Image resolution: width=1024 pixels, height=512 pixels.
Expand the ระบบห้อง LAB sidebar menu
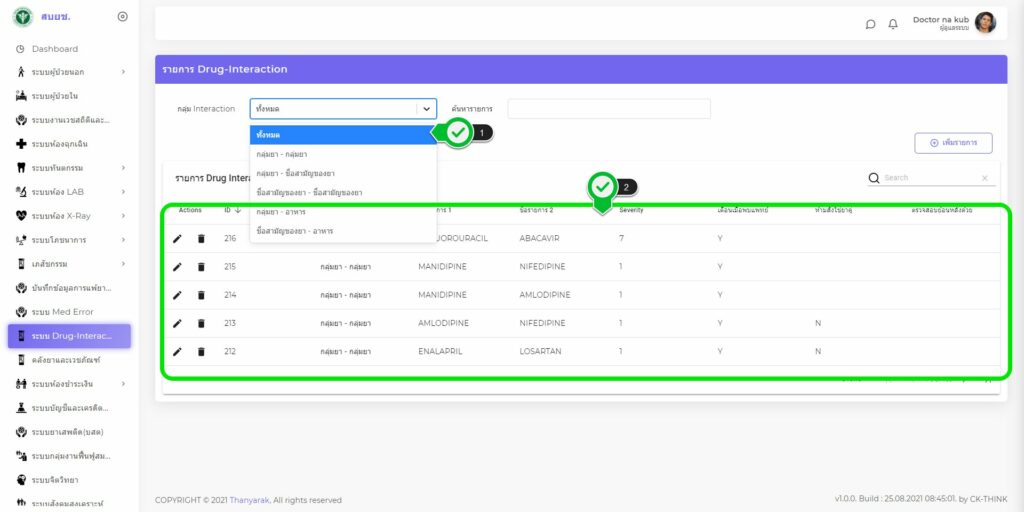[x=123, y=191]
